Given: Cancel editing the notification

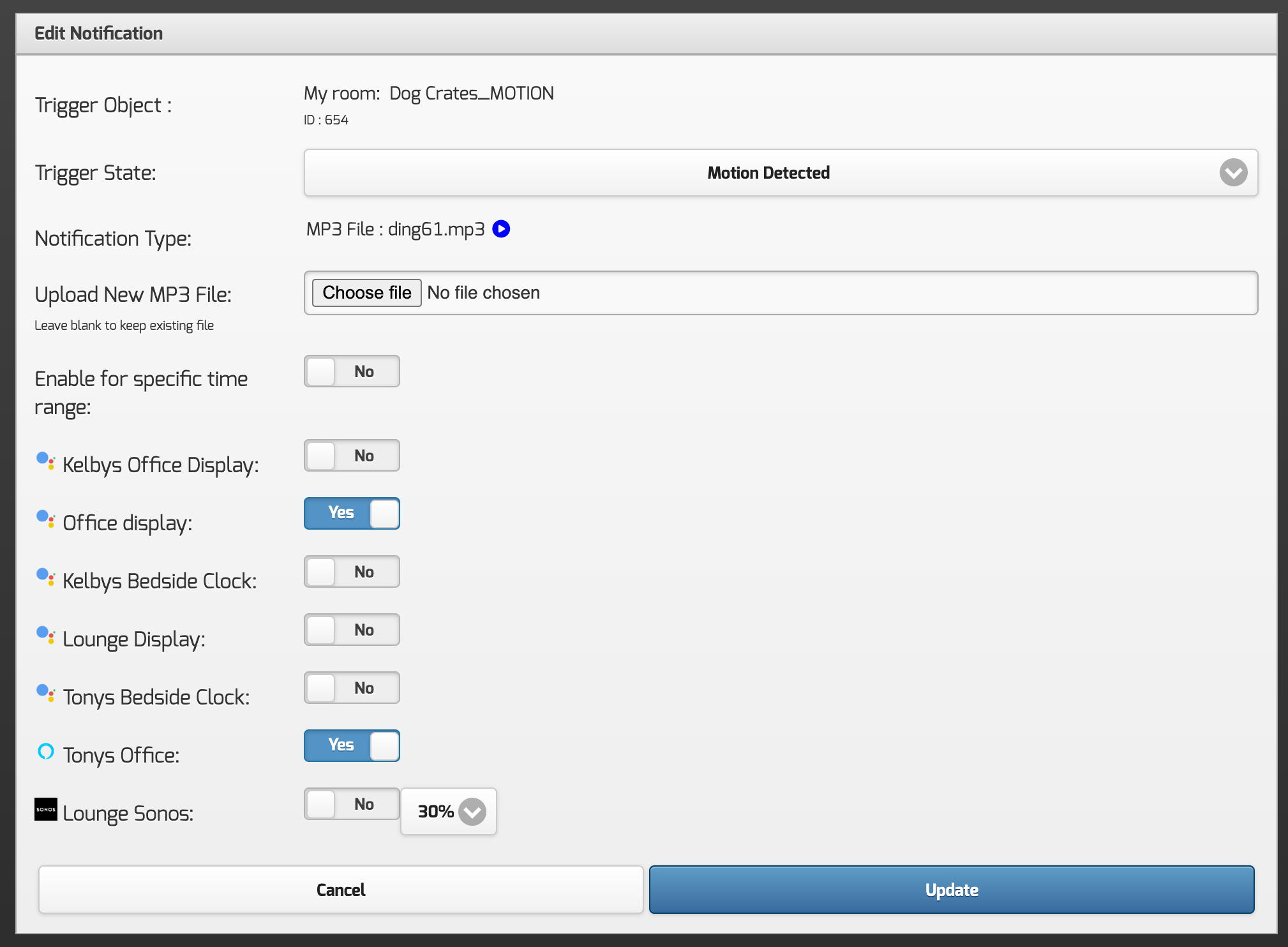Looking at the screenshot, I should pos(341,890).
